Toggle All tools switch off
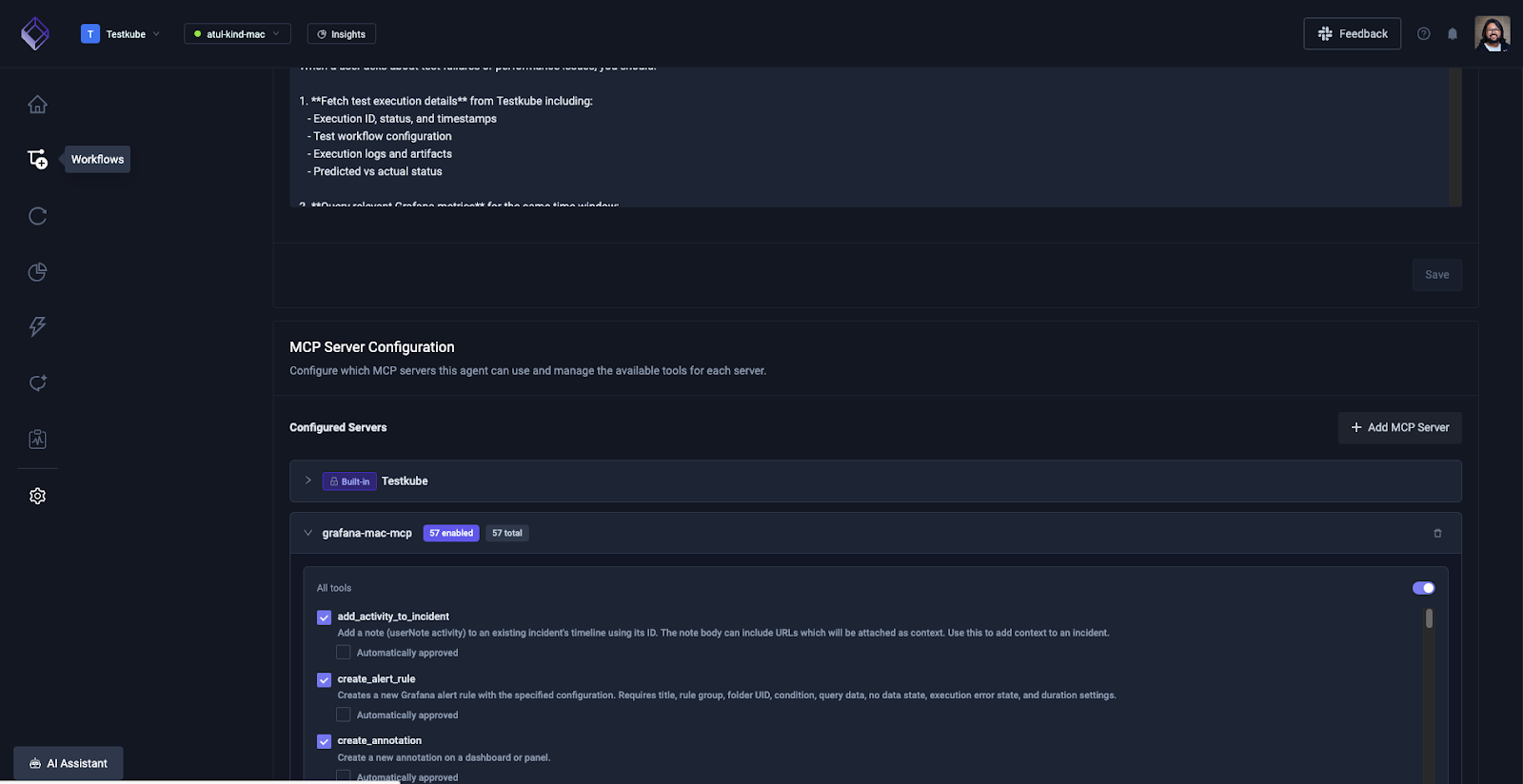The image size is (1523, 784). [1423, 588]
